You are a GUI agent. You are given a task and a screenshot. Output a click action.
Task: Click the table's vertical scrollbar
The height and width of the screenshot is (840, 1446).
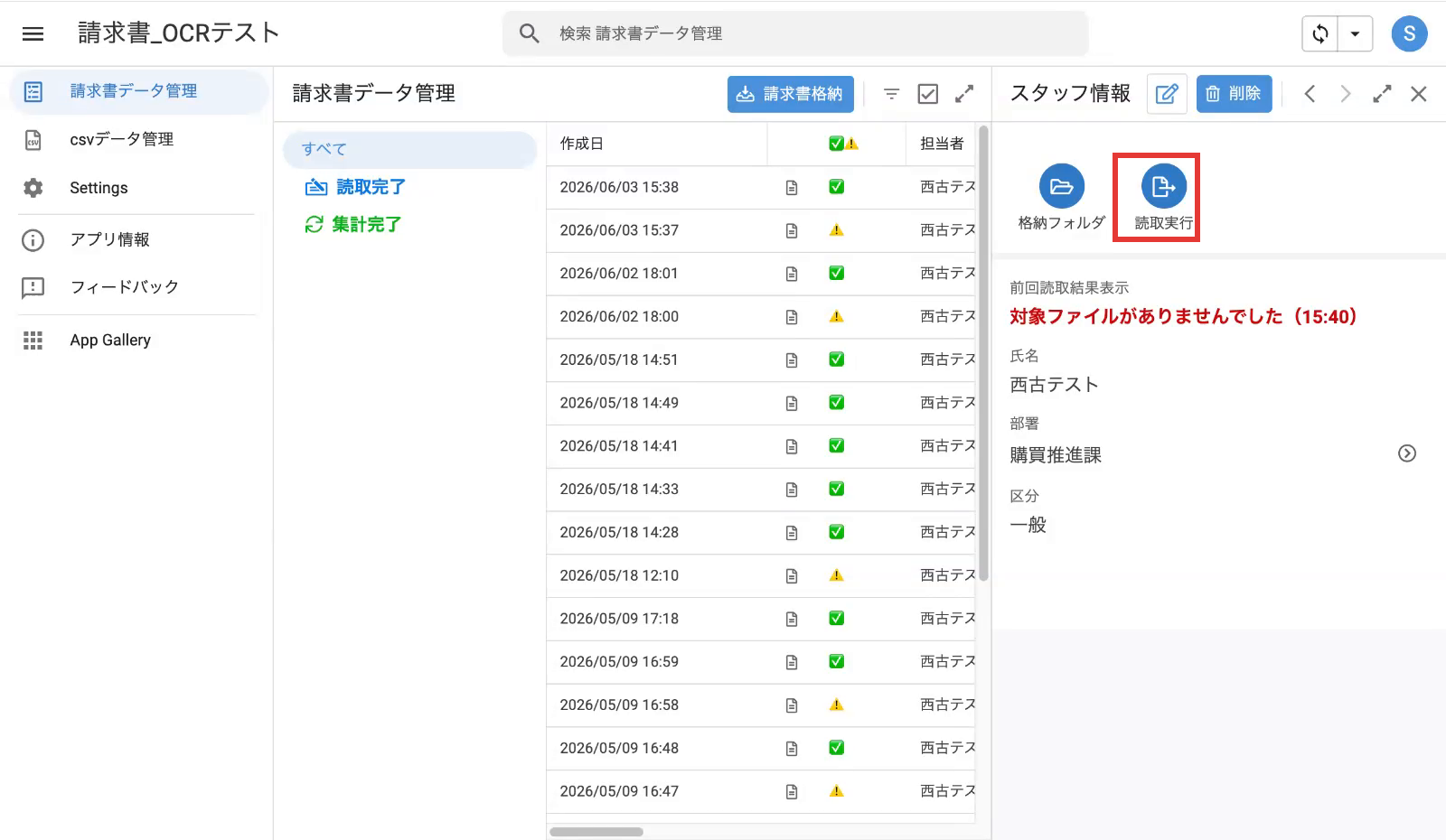point(984,354)
